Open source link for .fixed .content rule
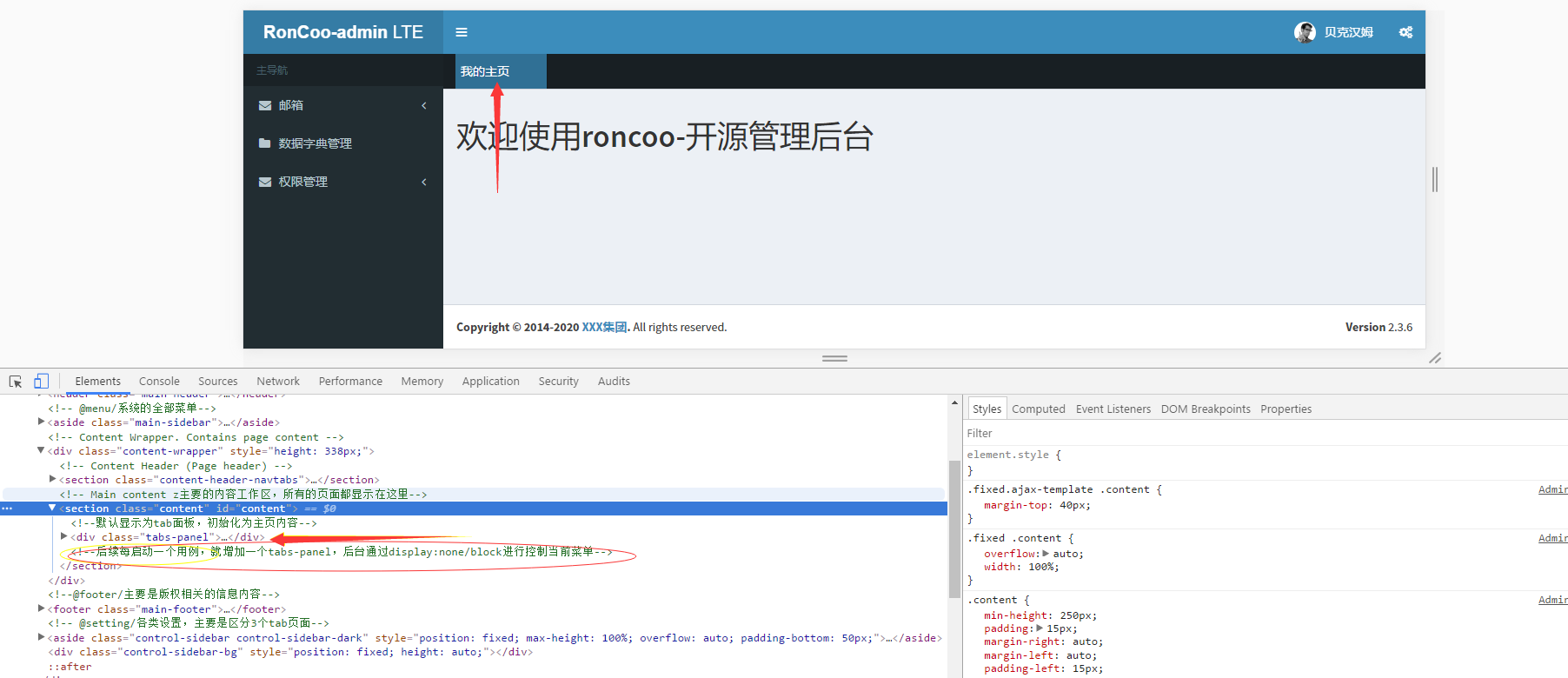 click(x=1552, y=539)
